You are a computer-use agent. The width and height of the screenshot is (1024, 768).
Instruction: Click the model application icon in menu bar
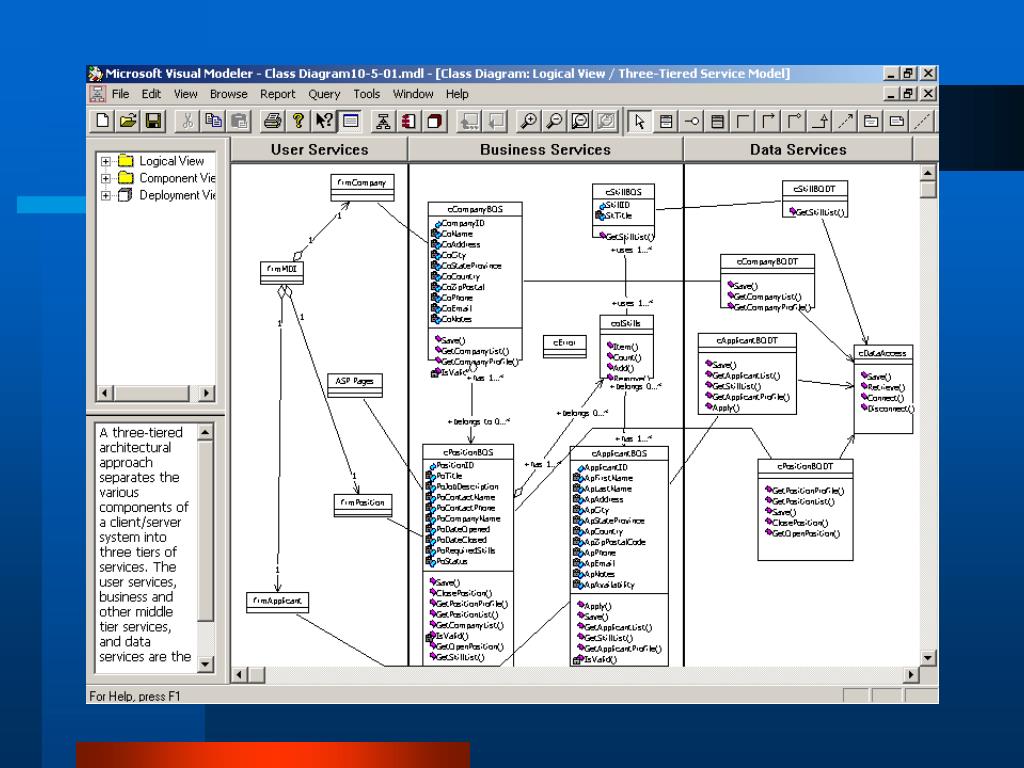point(97,94)
